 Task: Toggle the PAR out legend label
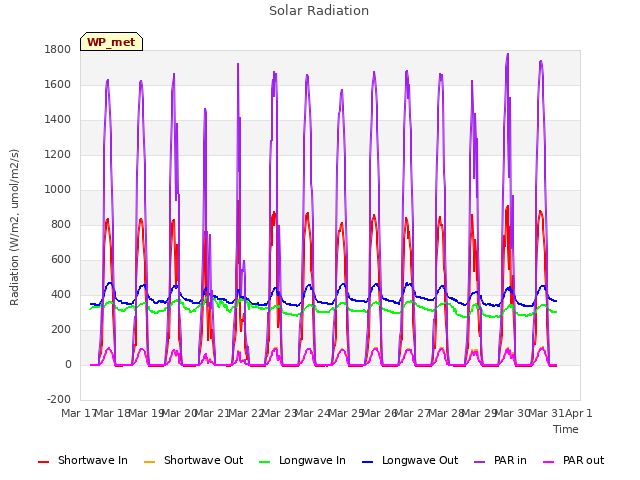click(583, 460)
